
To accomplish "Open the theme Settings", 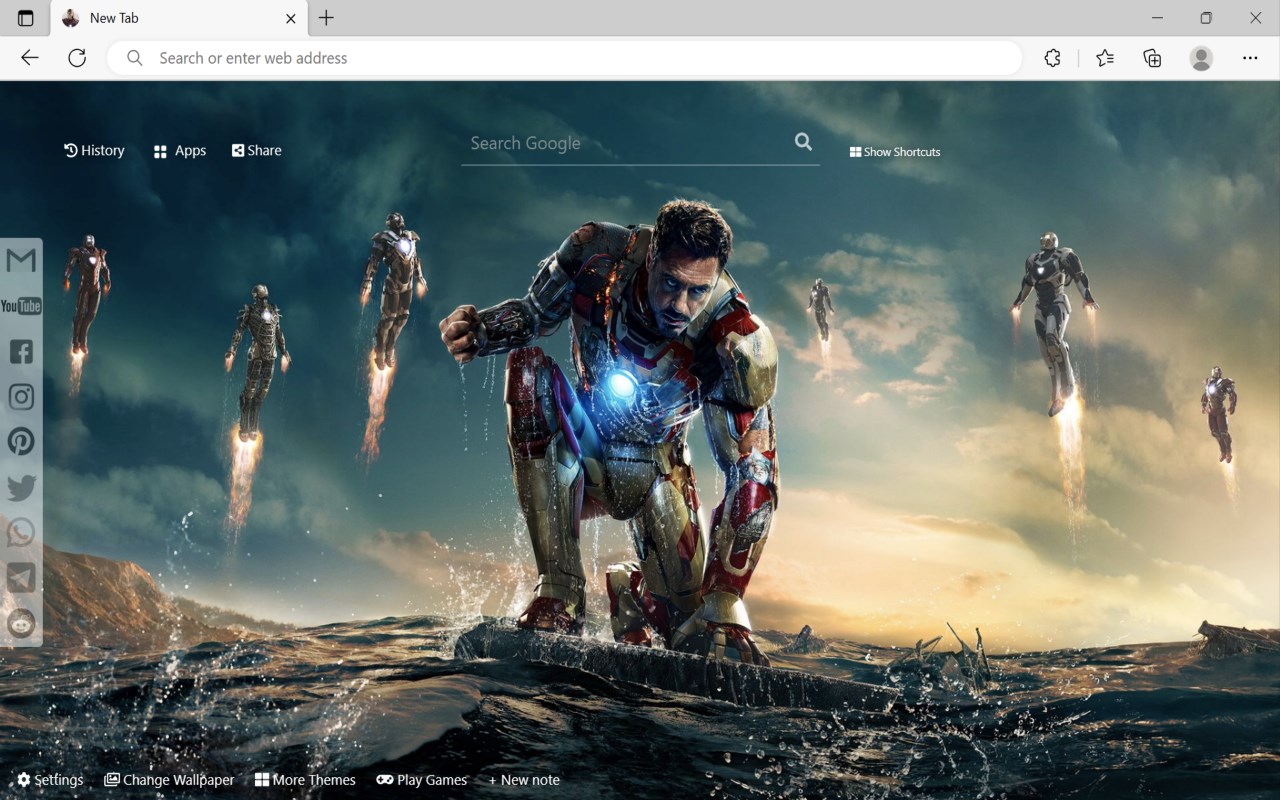I will pos(50,780).
